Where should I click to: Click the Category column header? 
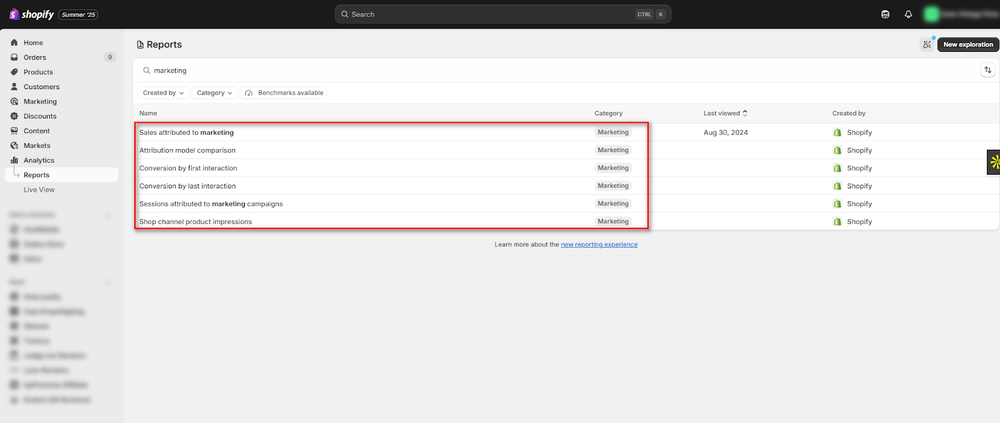[608, 114]
